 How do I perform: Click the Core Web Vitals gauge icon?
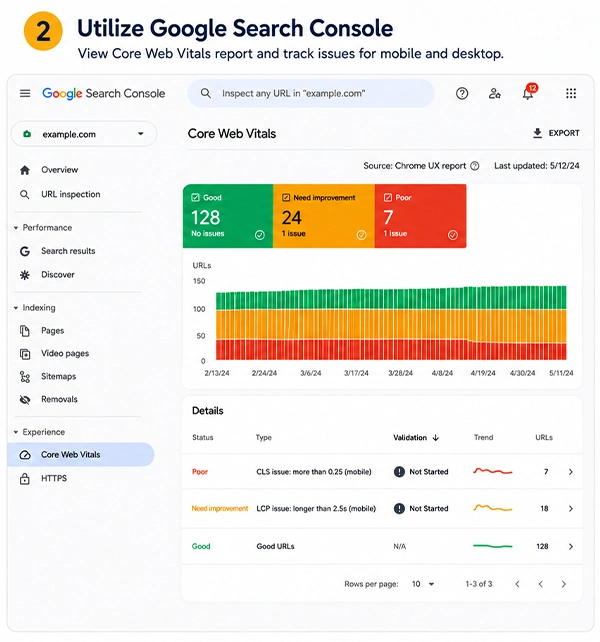(x=25, y=455)
